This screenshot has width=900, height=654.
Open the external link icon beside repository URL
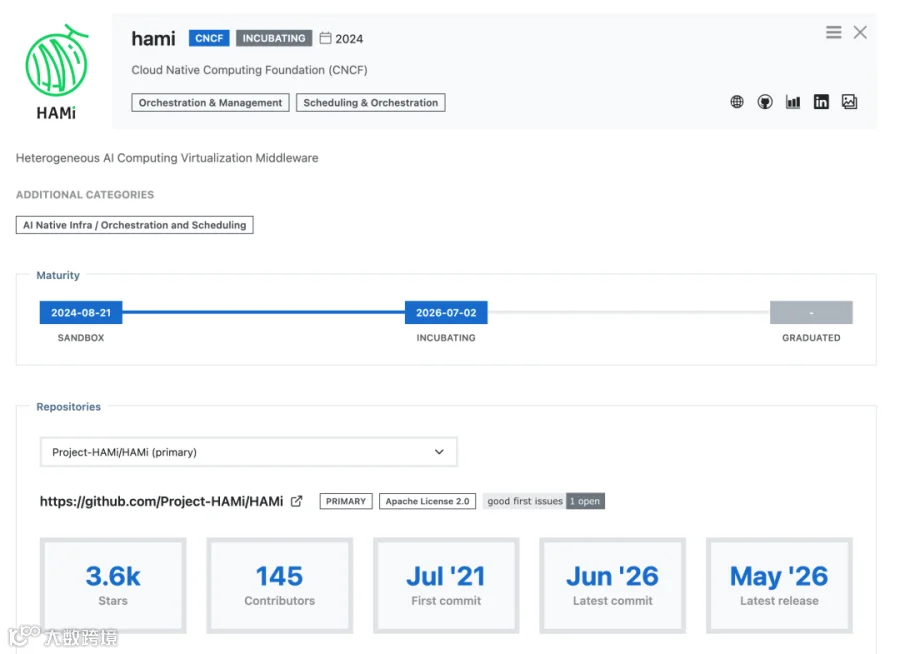click(296, 501)
